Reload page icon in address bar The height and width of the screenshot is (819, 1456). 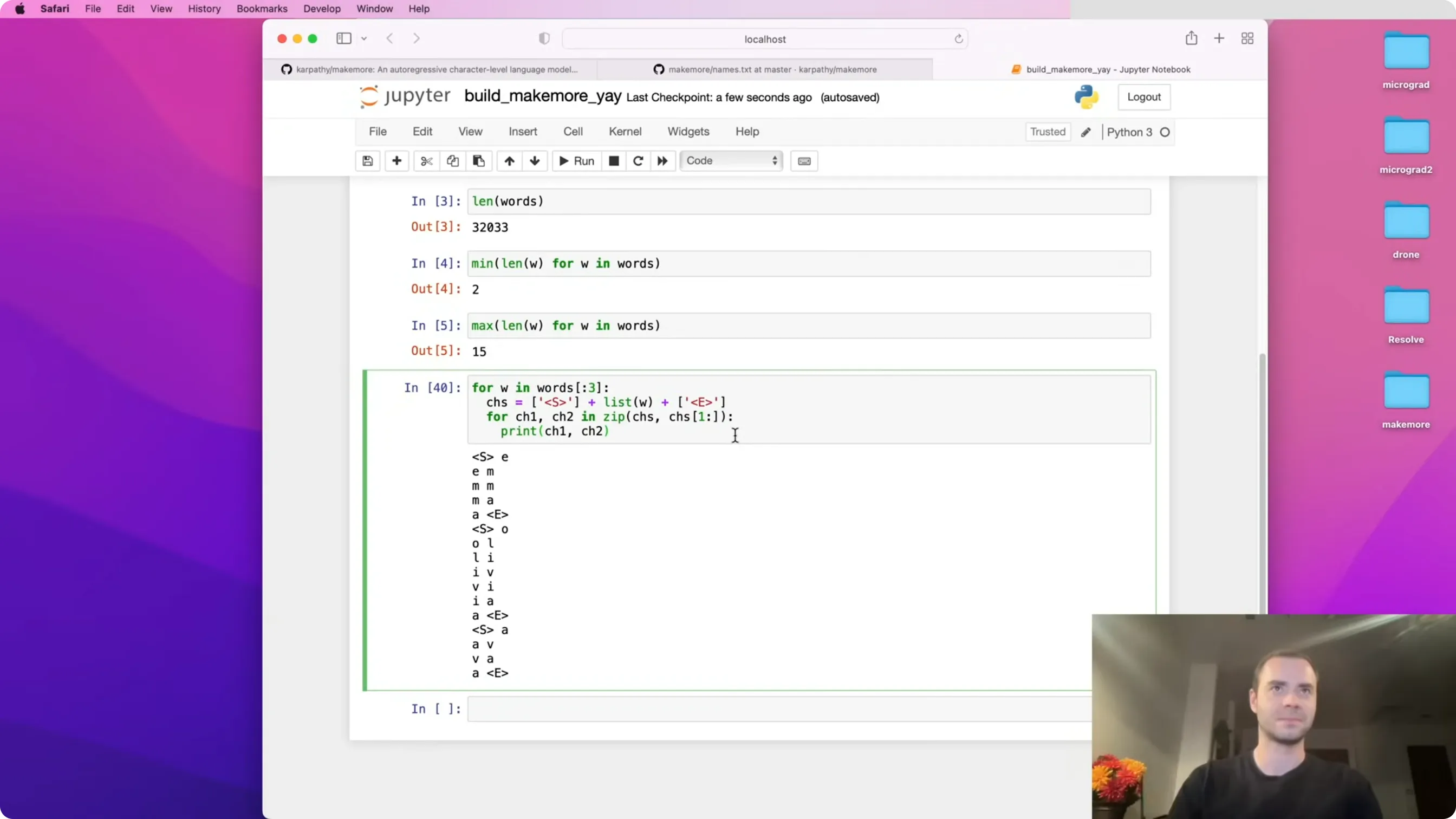tap(959, 39)
